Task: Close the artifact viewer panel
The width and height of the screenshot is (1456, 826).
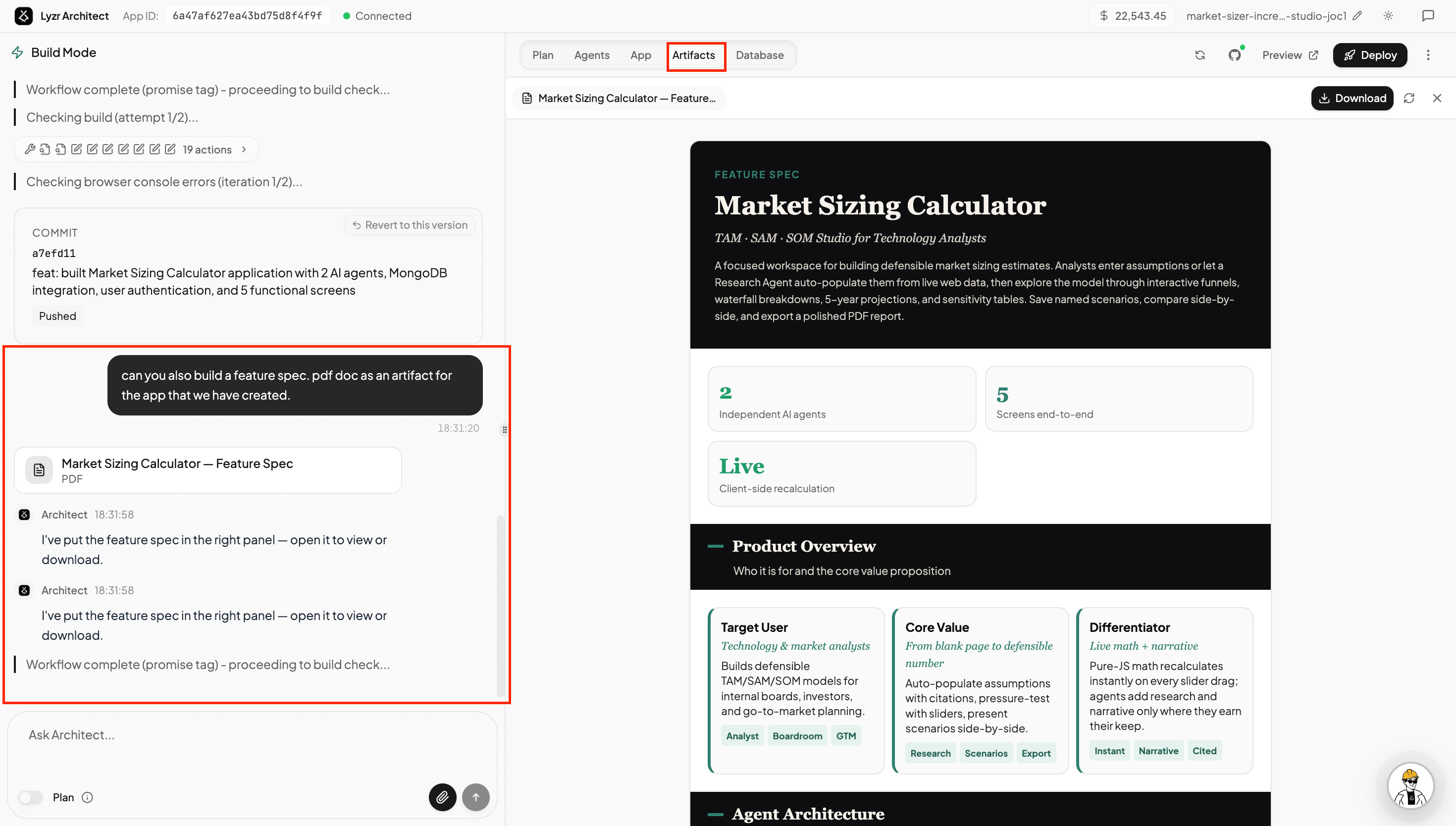Action: (x=1437, y=98)
